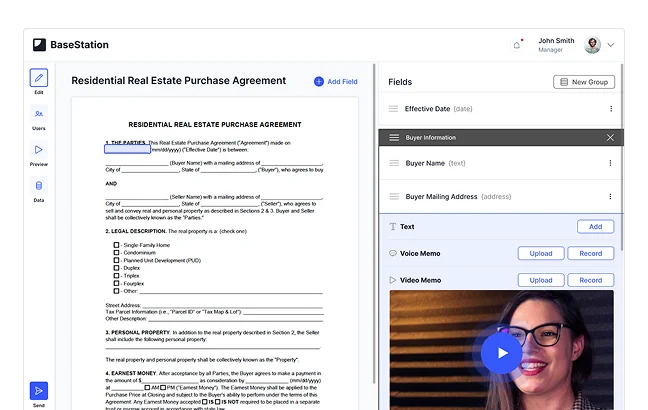Open the Data database icon in sidebar

tap(38, 186)
